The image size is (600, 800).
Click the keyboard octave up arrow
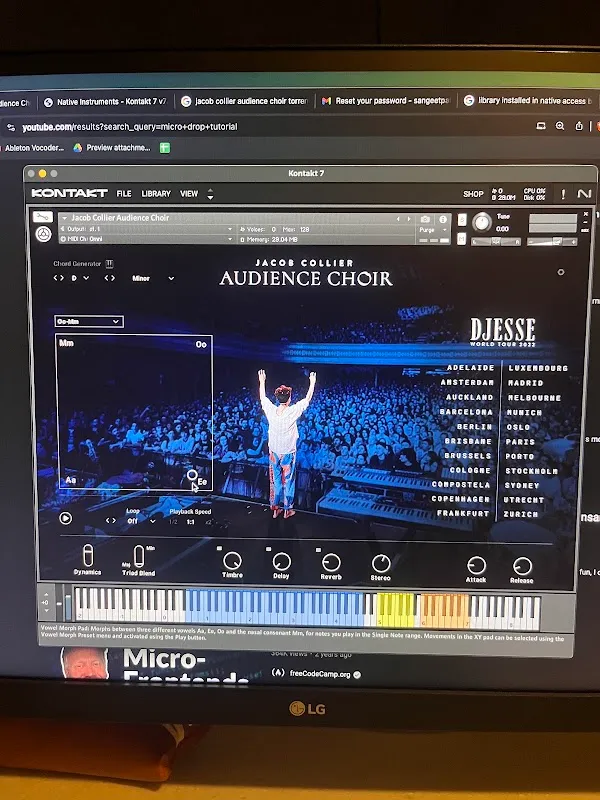coord(46,595)
